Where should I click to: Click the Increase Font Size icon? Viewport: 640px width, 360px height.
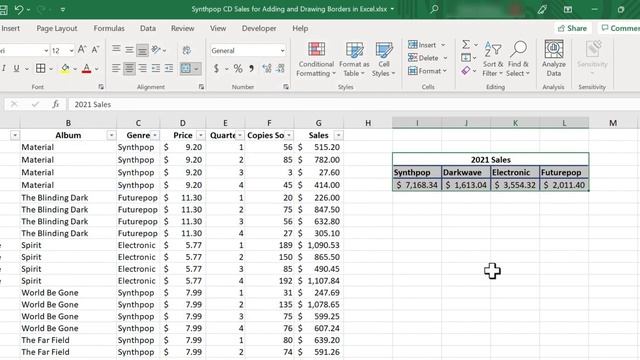click(x=82, y=50)
